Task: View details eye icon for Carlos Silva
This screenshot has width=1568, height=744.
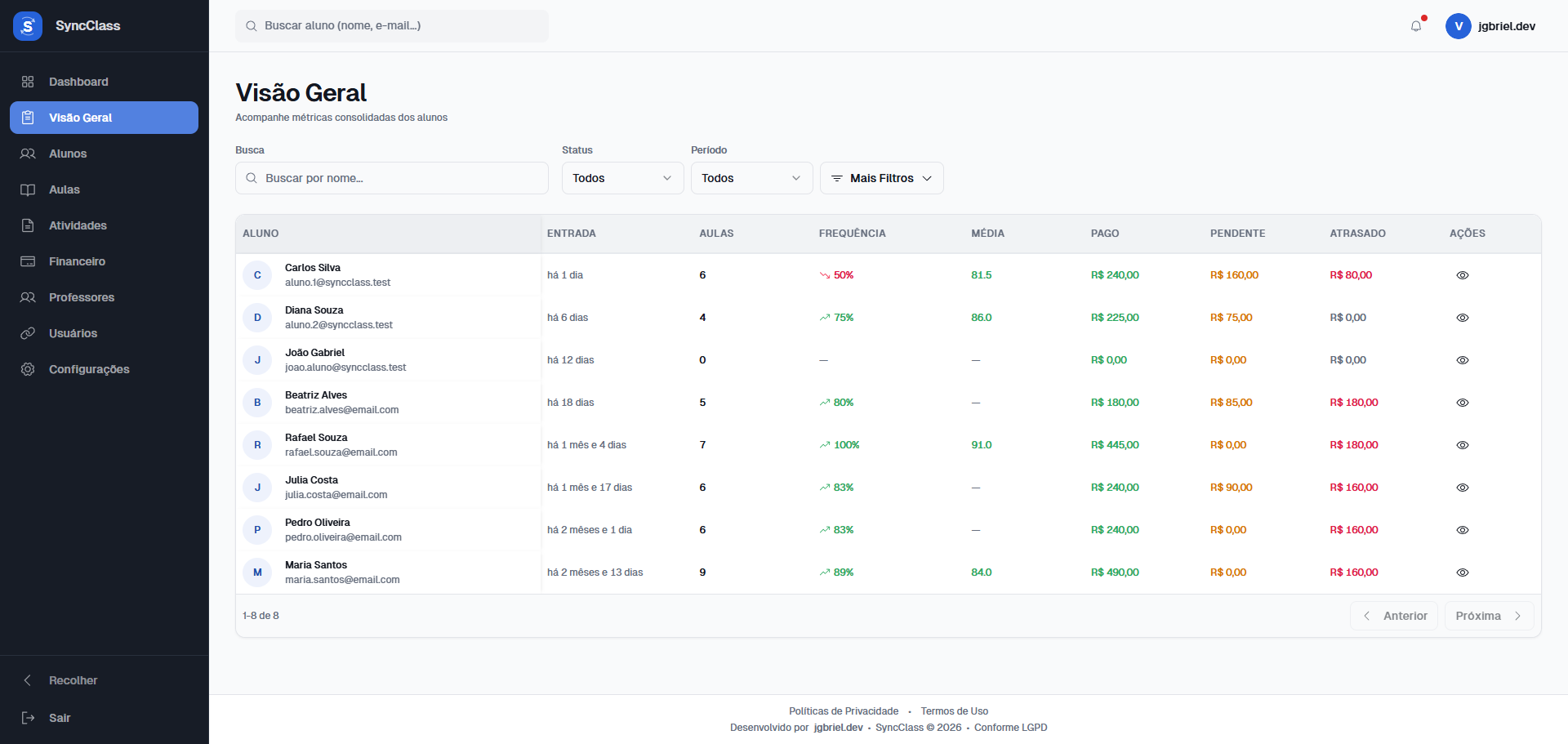Action: (1463, 275)
